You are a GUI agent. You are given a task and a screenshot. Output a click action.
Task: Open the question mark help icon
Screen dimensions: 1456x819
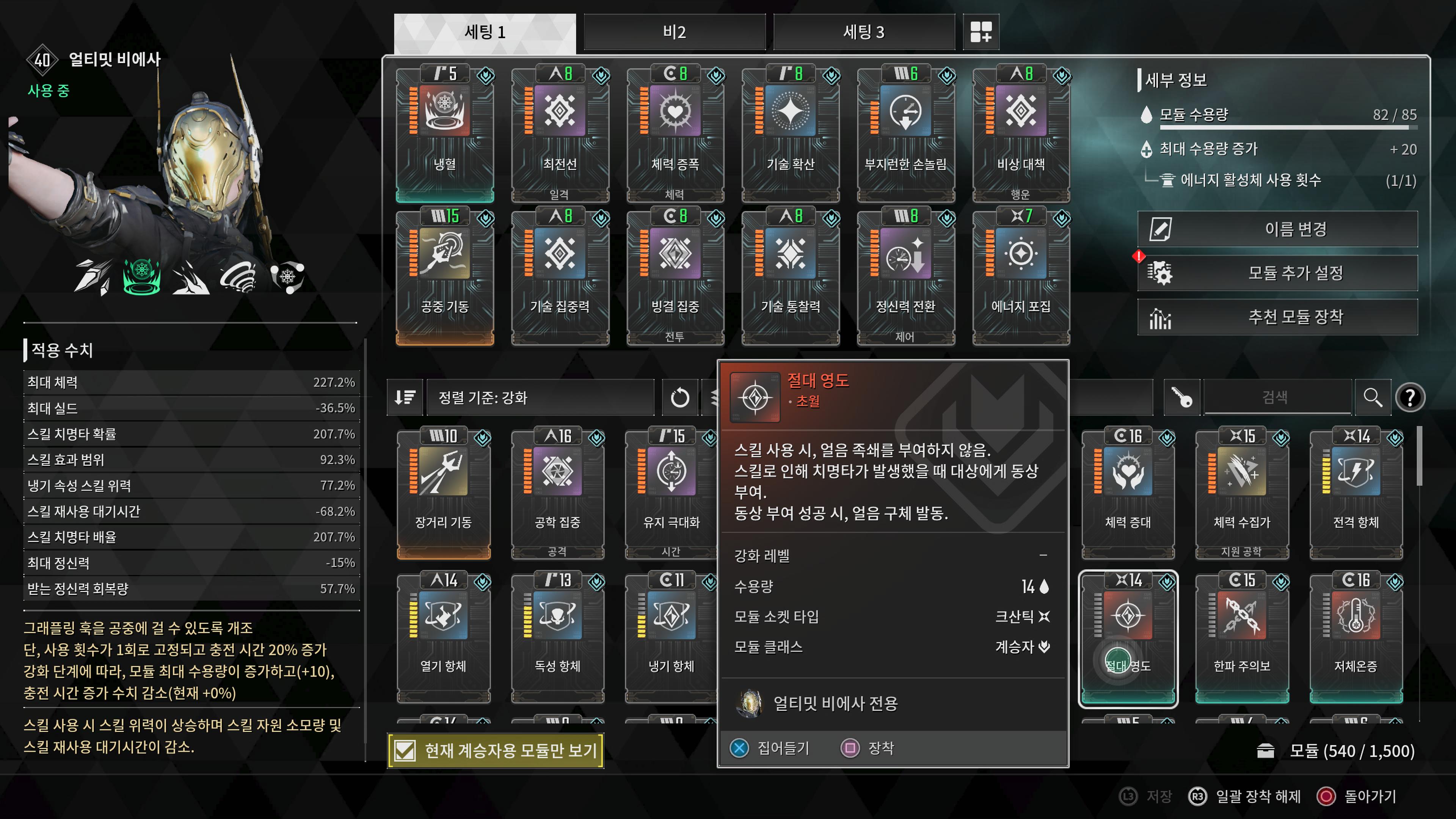click(1410, 397)
